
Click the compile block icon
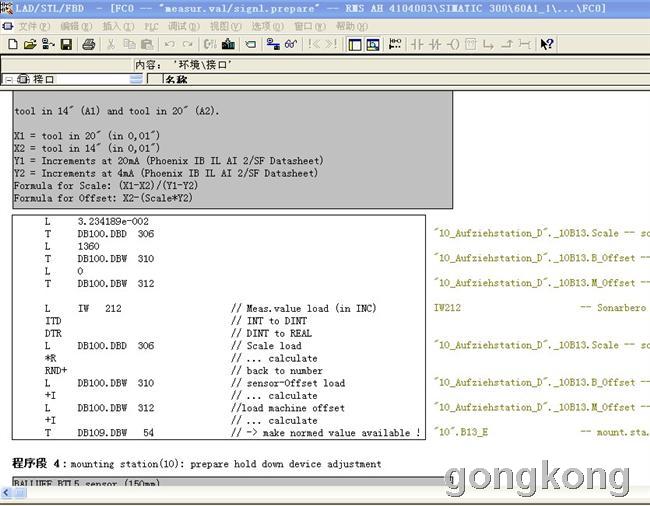point(210,44)
